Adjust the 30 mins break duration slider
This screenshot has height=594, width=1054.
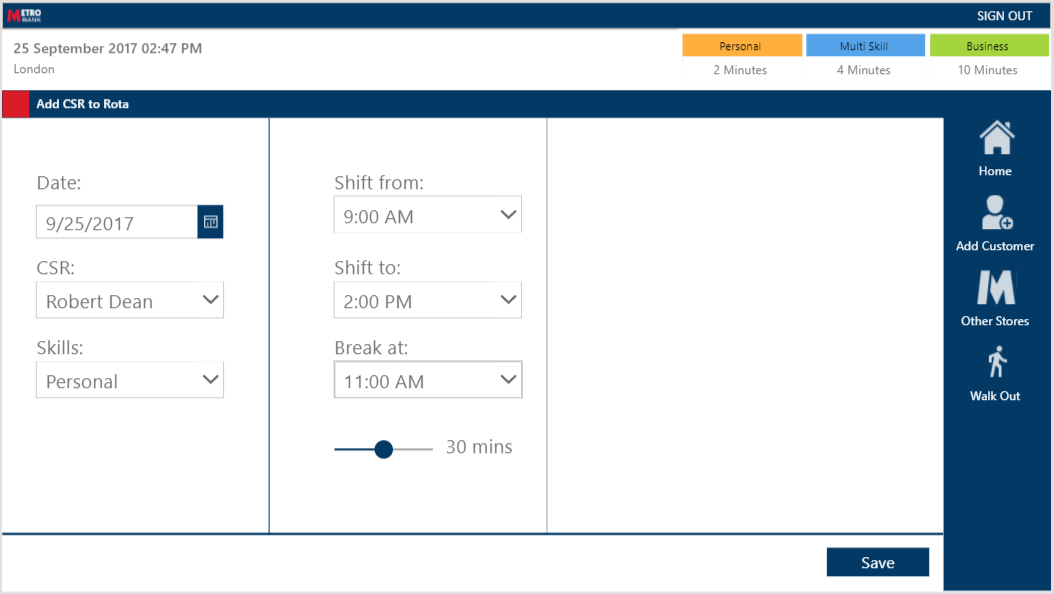pos(383,449)
